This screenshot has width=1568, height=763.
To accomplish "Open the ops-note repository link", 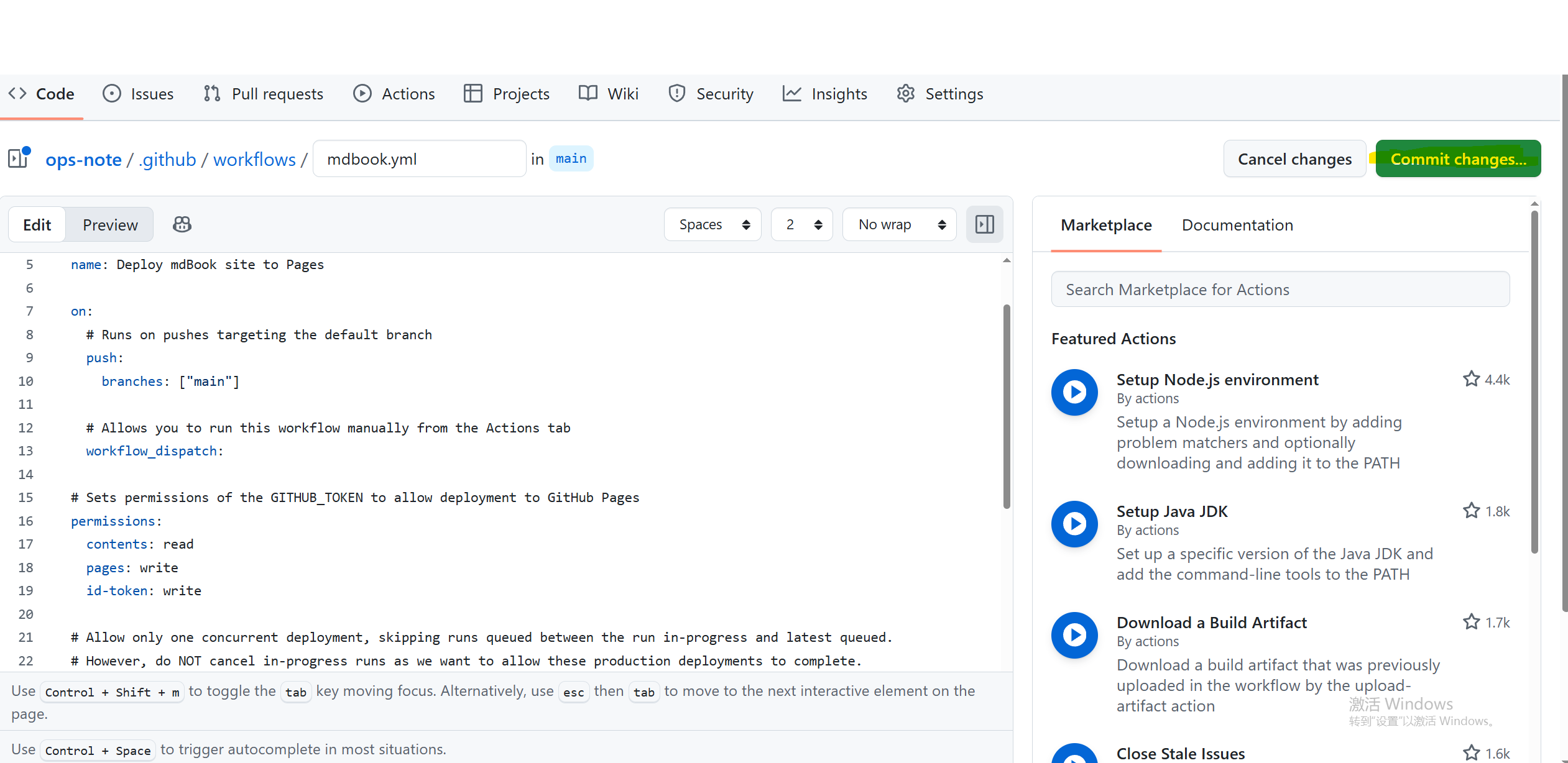I will click(83, 160).
